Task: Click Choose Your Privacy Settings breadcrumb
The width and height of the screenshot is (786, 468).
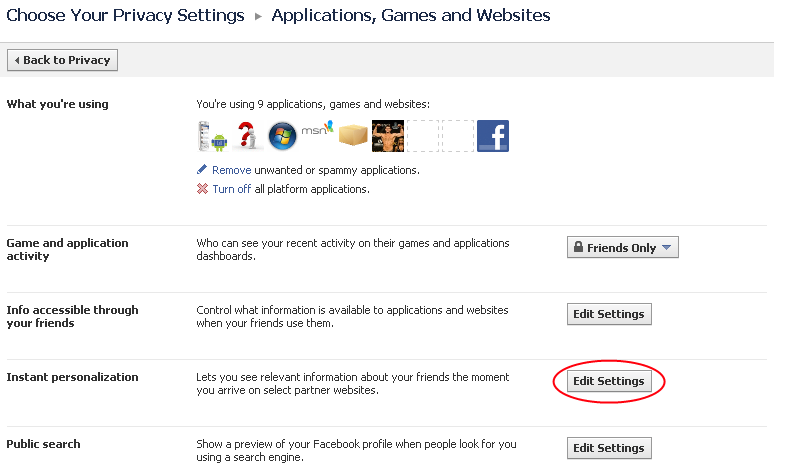Action: coord(125,16)
